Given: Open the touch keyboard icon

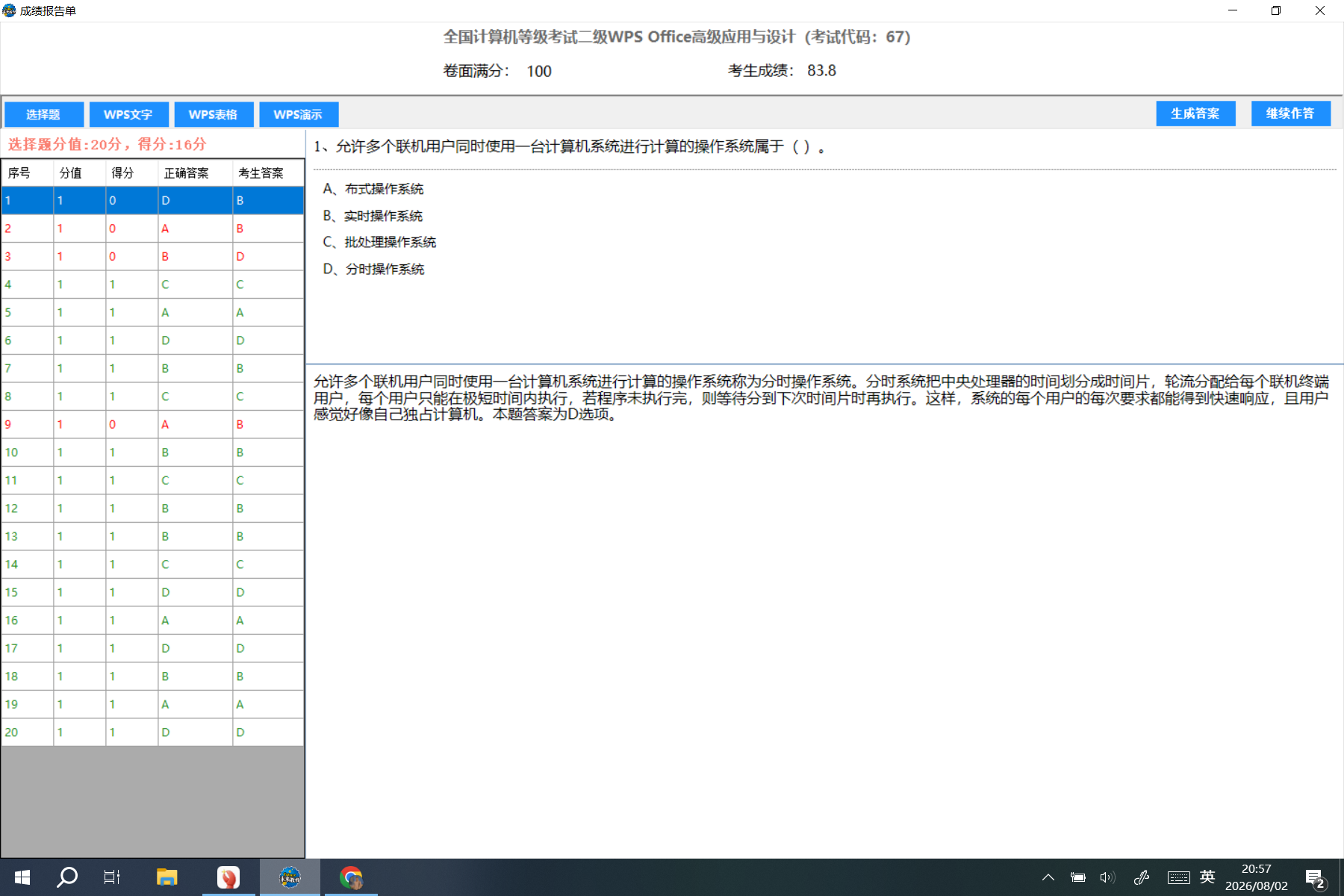Looking at the screenshot, I should pos(1179,877).
